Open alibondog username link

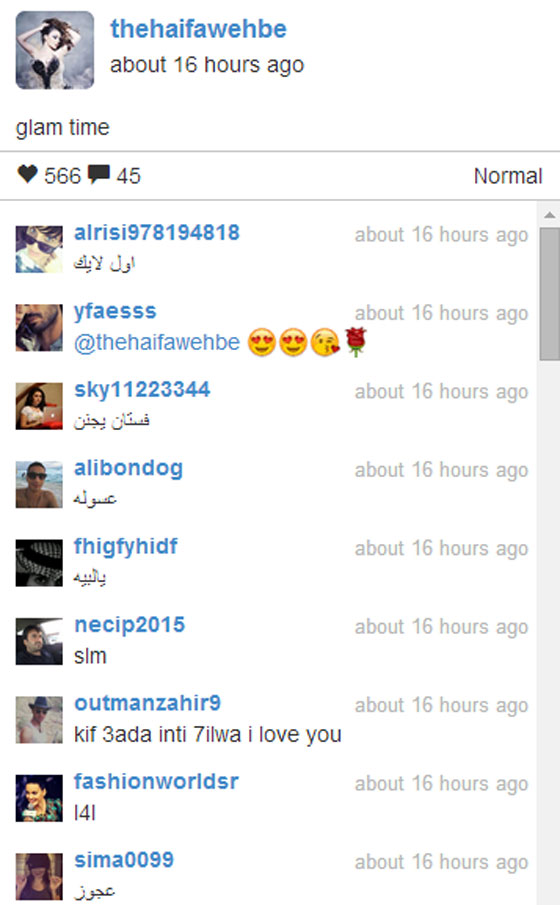coord(128,468)
